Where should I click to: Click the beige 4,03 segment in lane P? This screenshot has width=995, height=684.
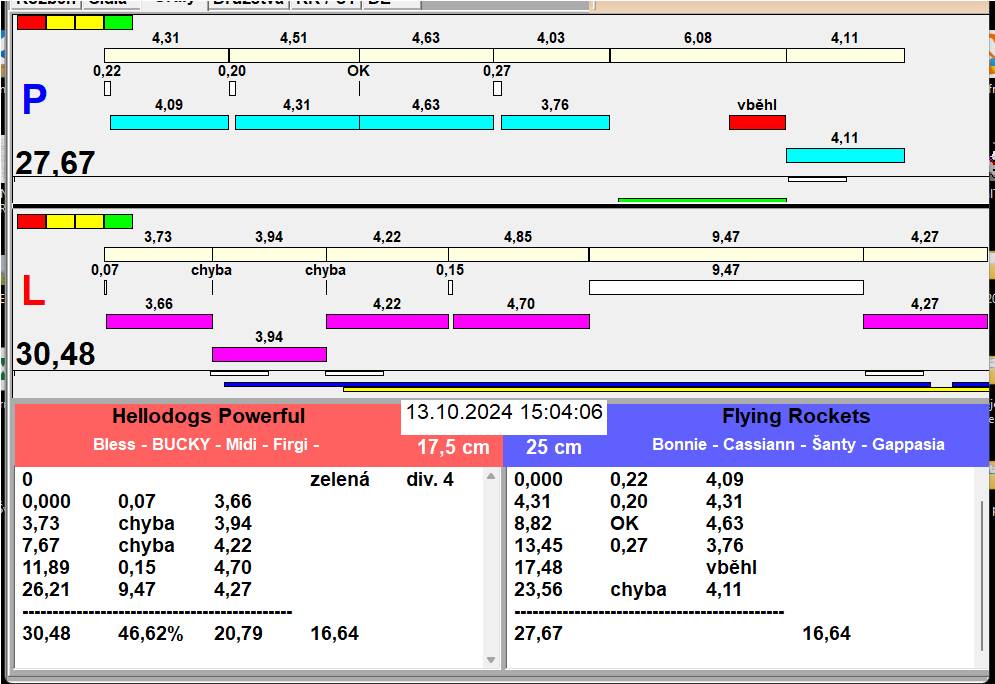tap(551, 55)
